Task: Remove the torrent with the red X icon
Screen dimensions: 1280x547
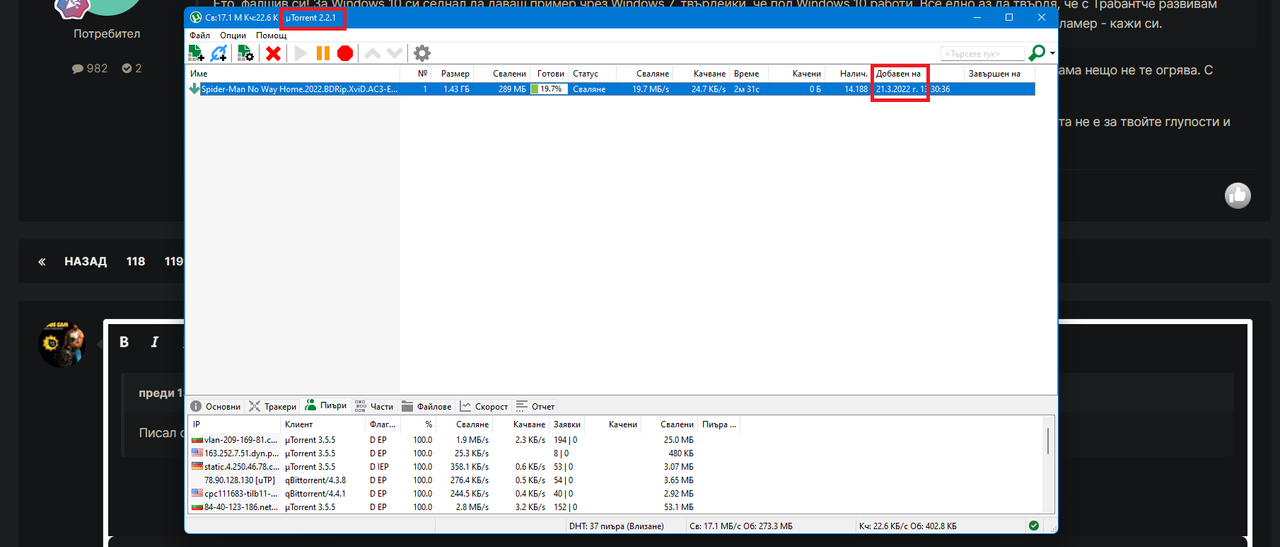Action: 272,53
